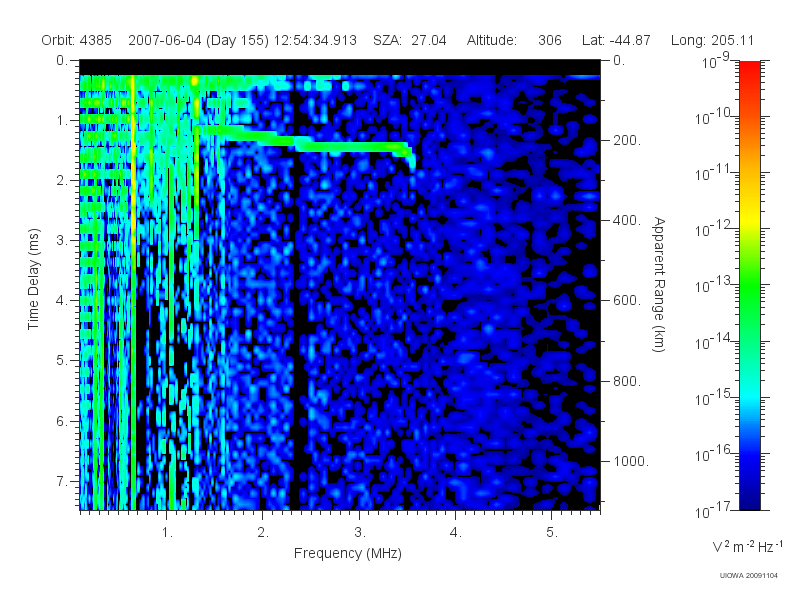This screenshot has height=600, width=800.
Task: Click the 'V² m⁻² Hz⁻¹' units label
Action: 747,546
